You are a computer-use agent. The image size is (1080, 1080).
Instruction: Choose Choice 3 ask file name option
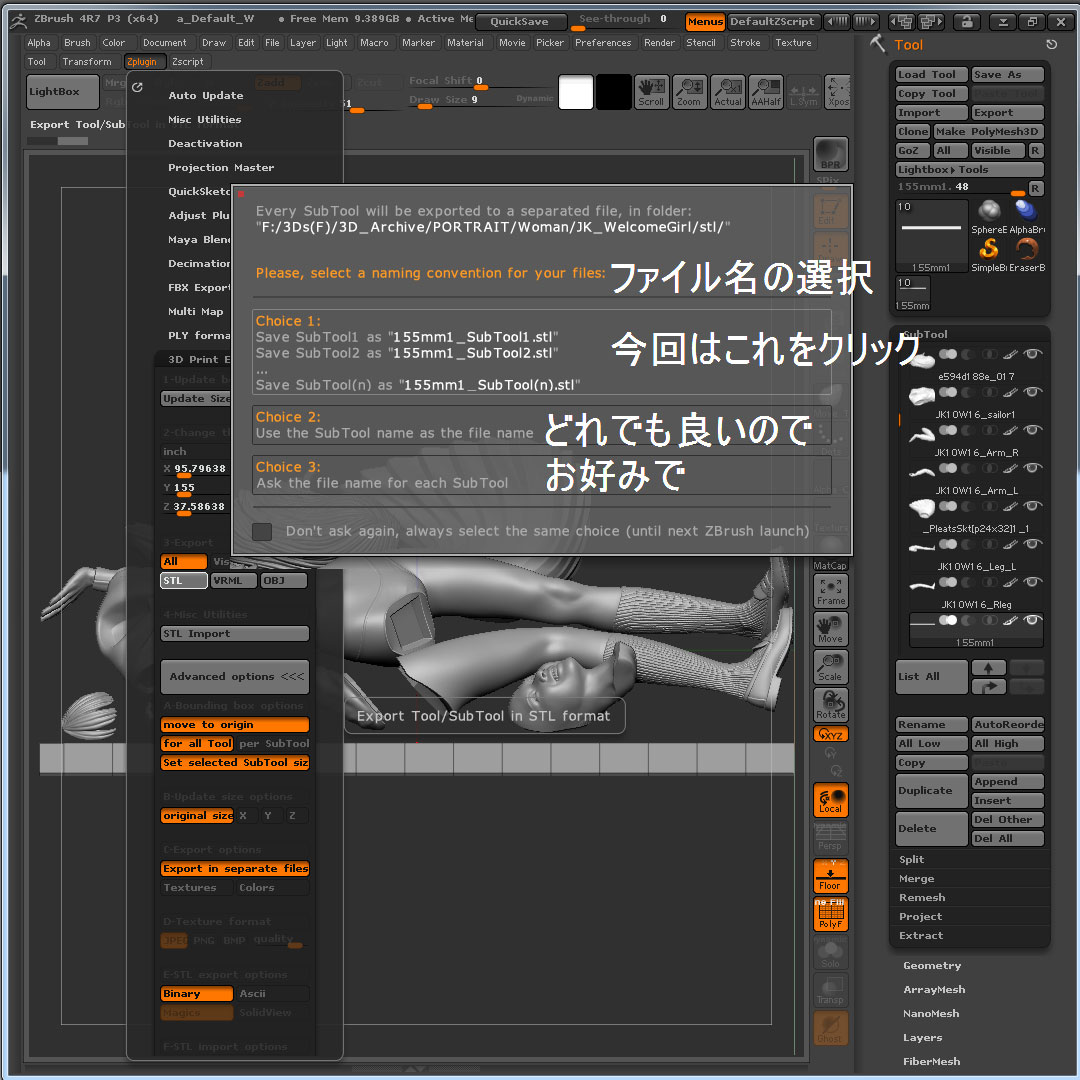[542, 475]
